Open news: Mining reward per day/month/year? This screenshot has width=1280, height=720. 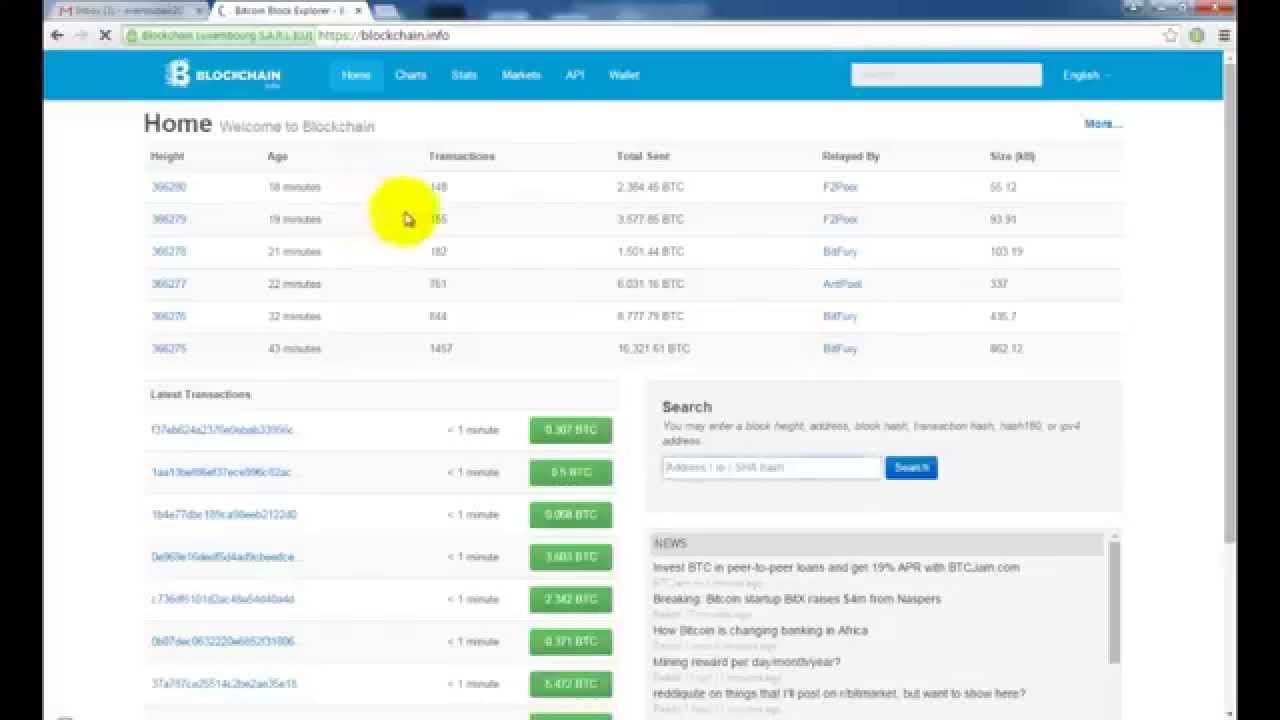click(x=746, y=662)
